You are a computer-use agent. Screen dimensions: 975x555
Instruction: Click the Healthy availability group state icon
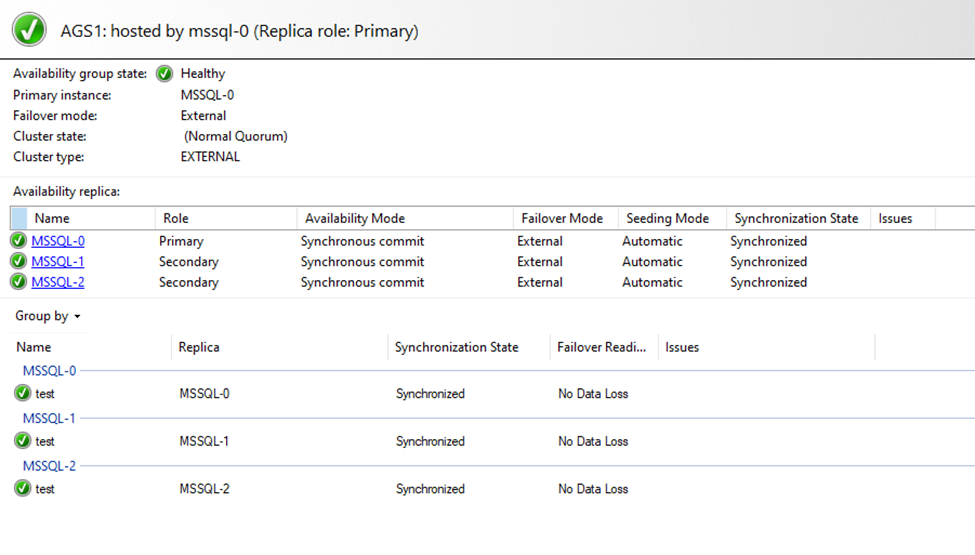coord(164,74)
